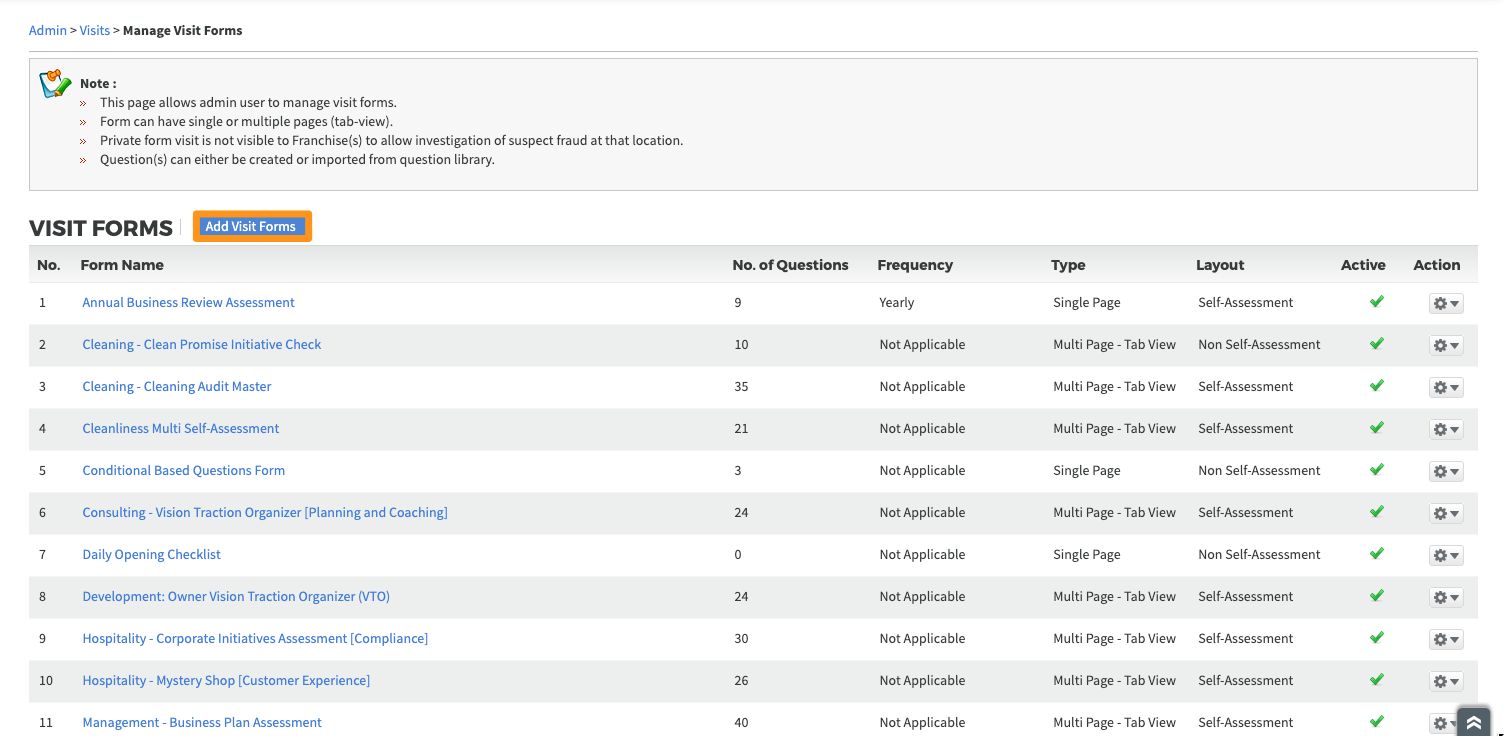1504x736 pixels.
Task: Click active checkmark for Consulting - Vision Traction Organizer
Action: [x=1377, y=511]
